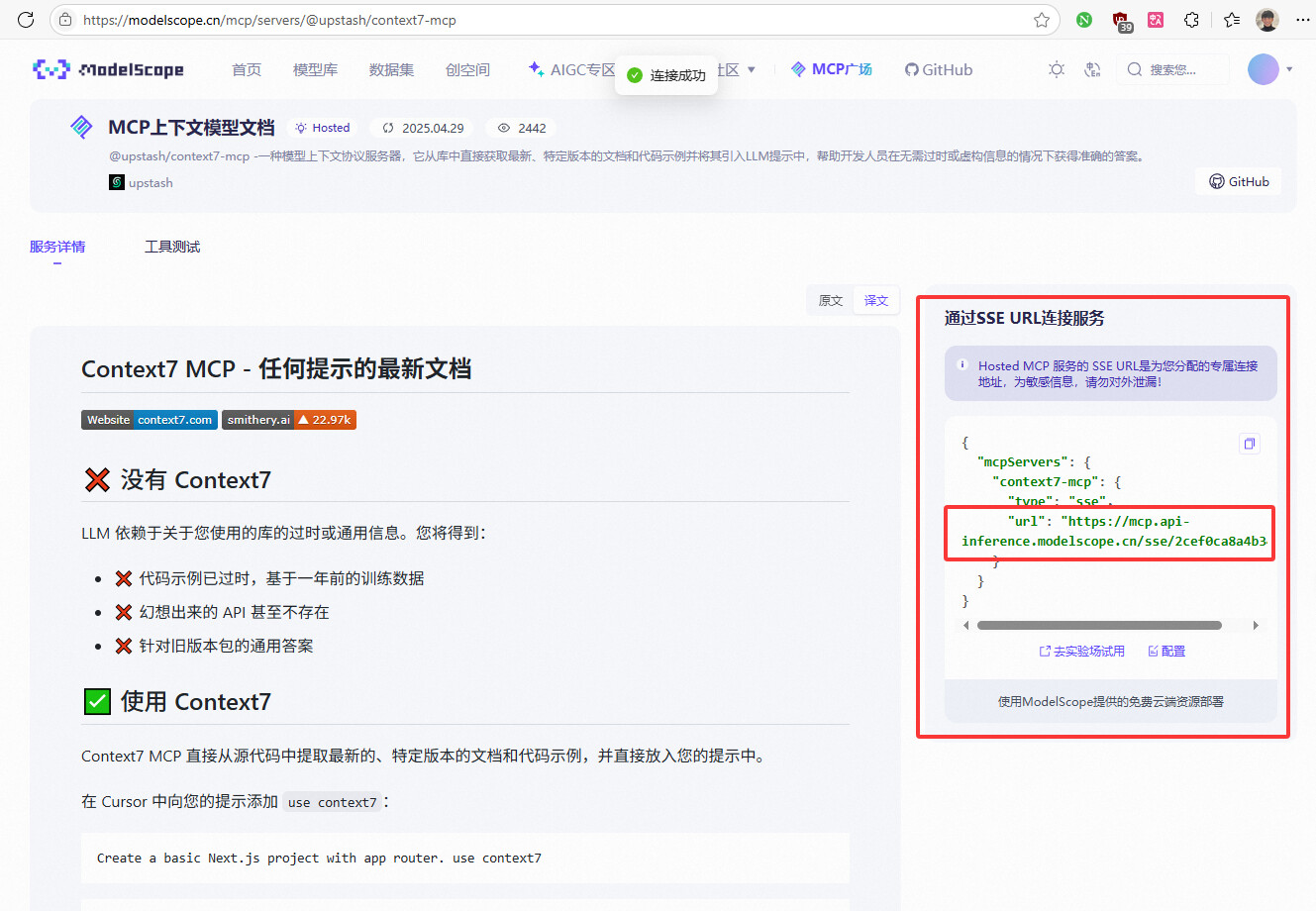Click the Context7 MCP page heading
Screen dimensions: 1316x911
[276, 368]
